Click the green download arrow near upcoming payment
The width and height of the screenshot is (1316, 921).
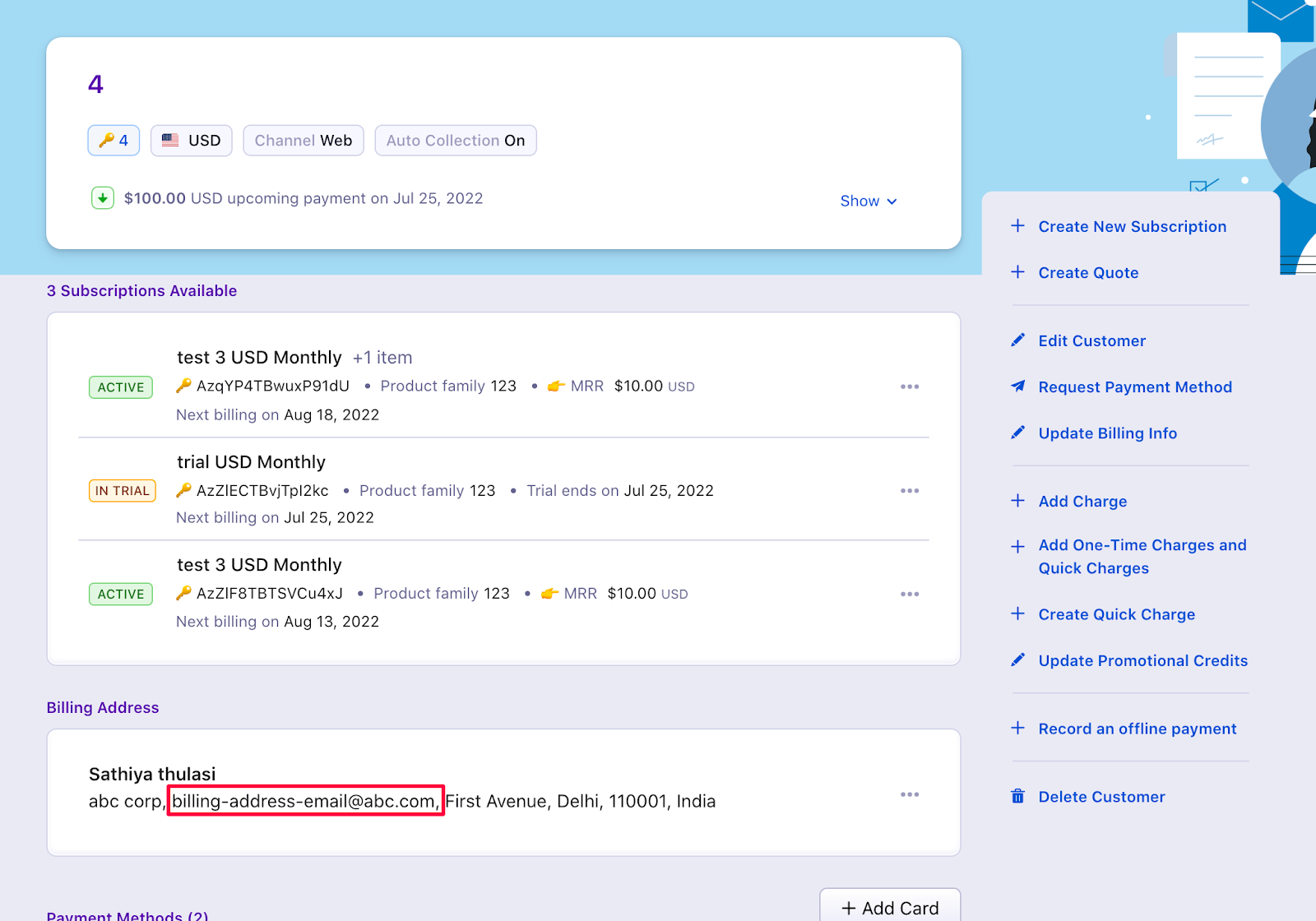point(102,198)
